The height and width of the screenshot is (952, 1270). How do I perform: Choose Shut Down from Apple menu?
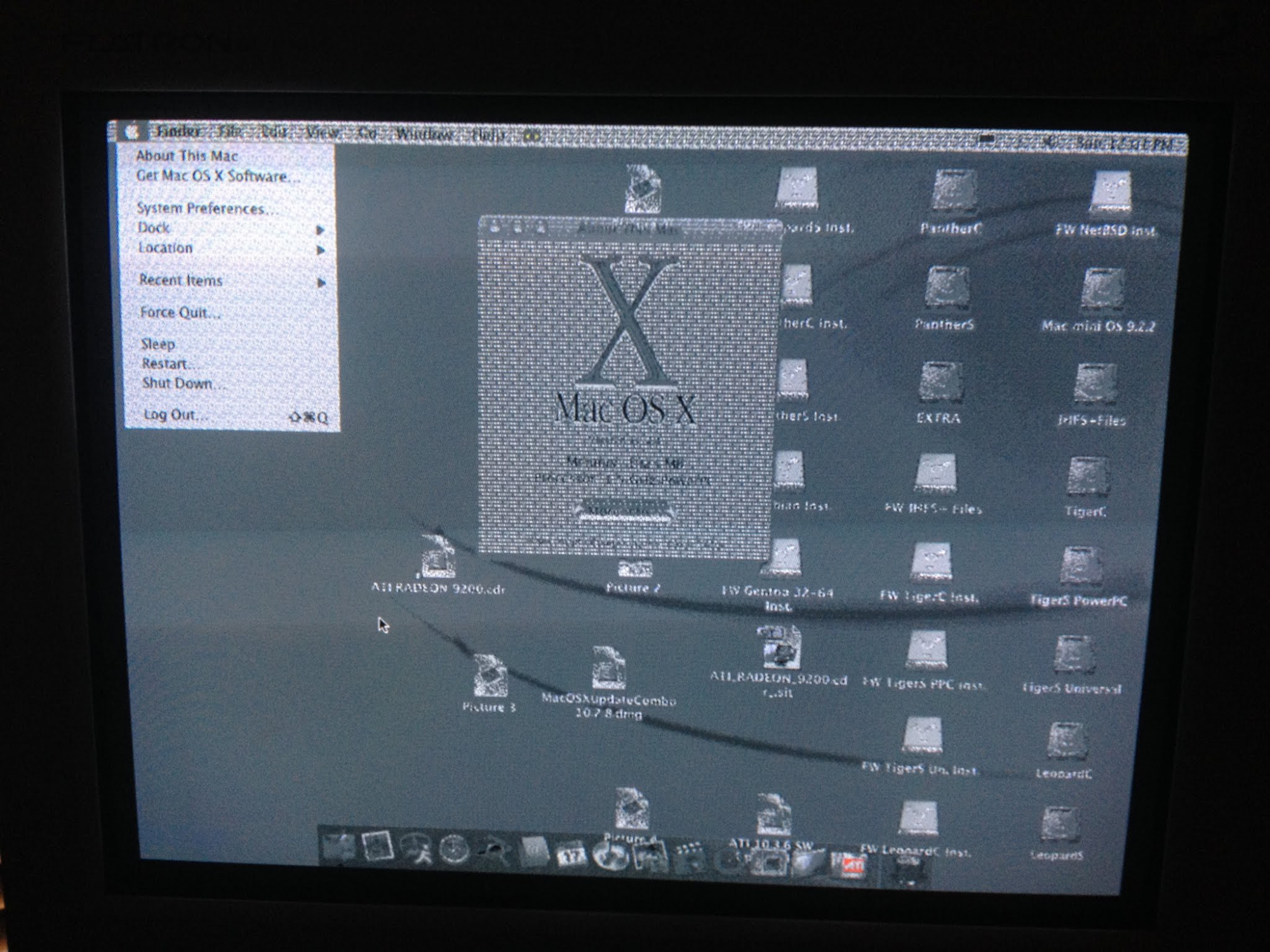point(182,384)
